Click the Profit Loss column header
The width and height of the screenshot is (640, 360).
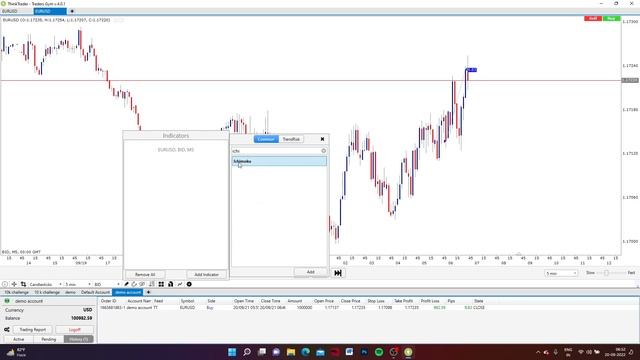coord(430,301)
